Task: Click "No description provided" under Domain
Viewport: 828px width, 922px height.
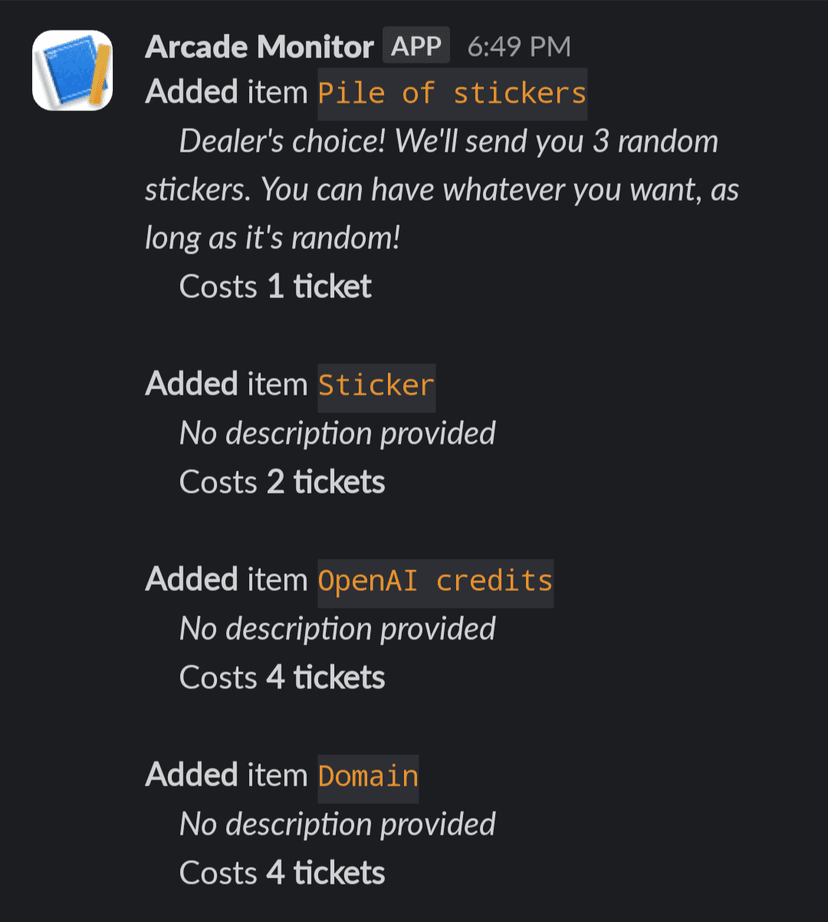Action: 337,825
